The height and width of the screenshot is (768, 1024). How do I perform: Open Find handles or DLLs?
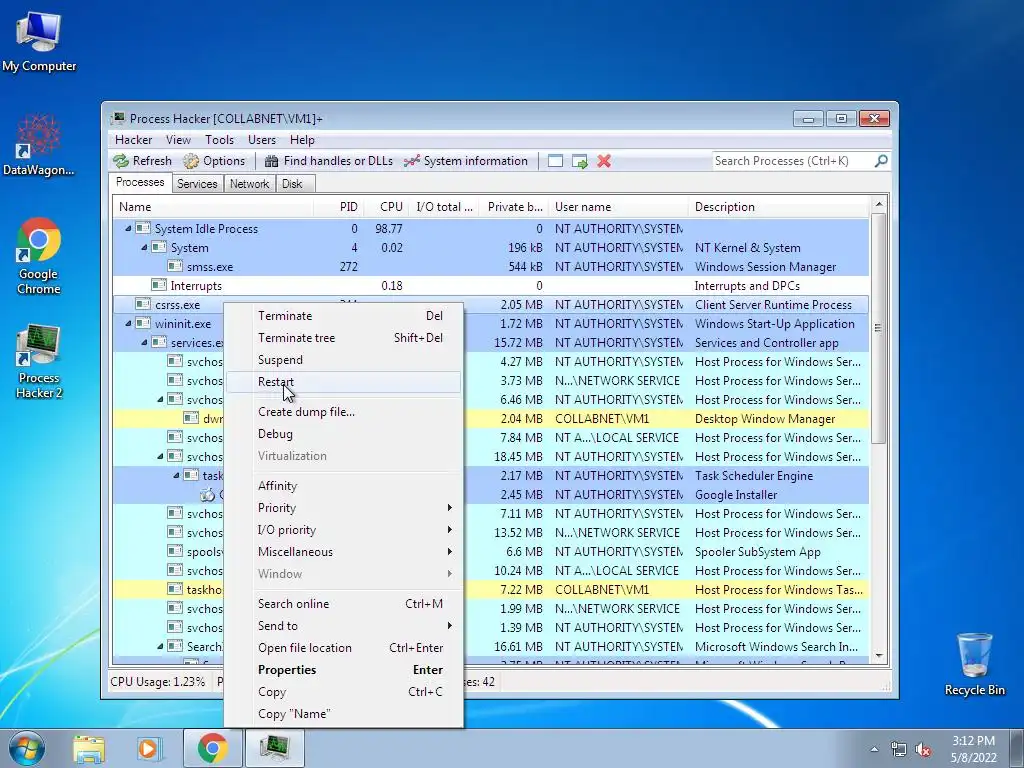click(x=329, y=161)
